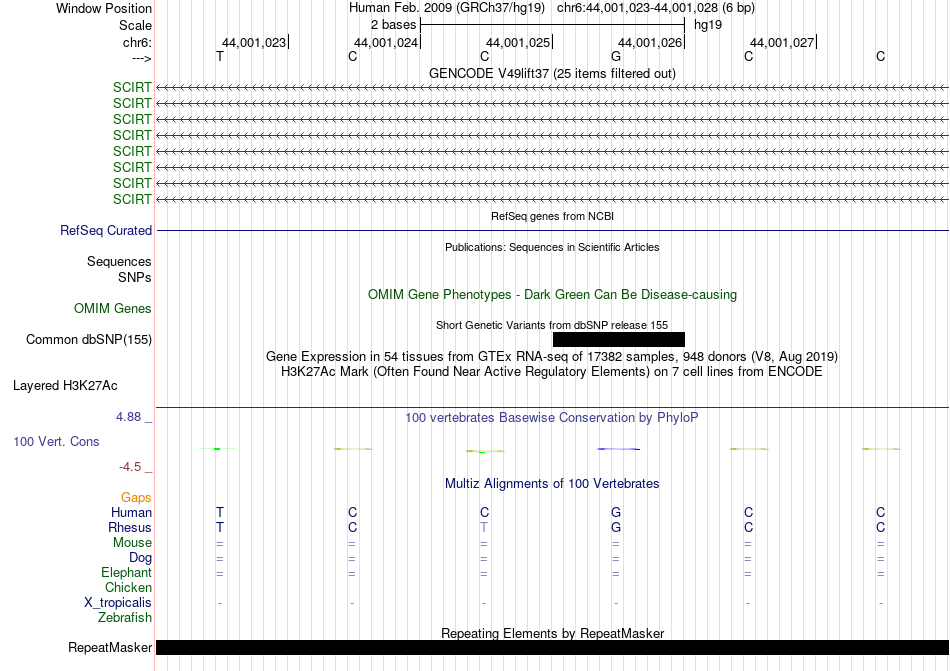Click base G in the reference sequence row
The image size is (950, 671).
tap(616, 56)
